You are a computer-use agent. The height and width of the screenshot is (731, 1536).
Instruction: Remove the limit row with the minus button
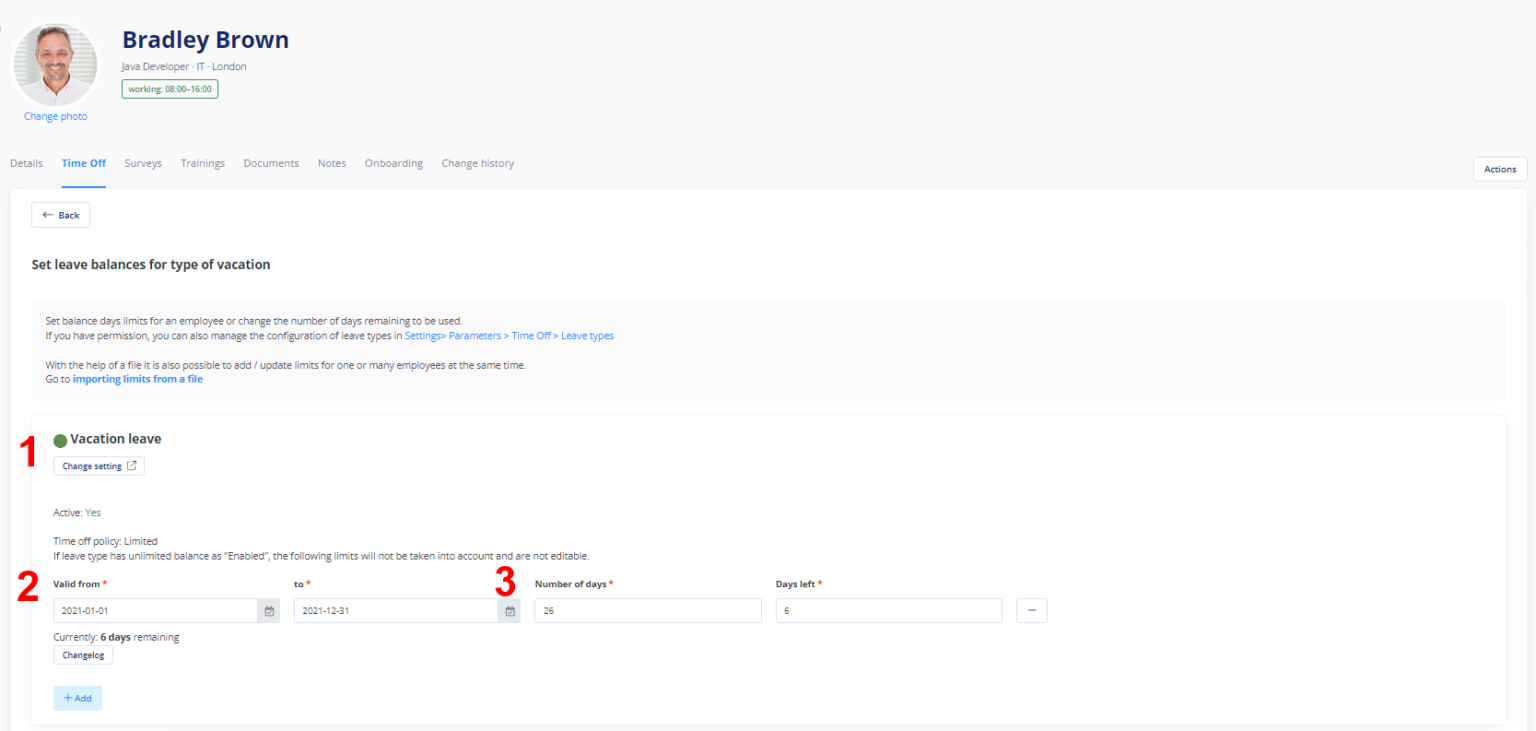(1031, 611)
